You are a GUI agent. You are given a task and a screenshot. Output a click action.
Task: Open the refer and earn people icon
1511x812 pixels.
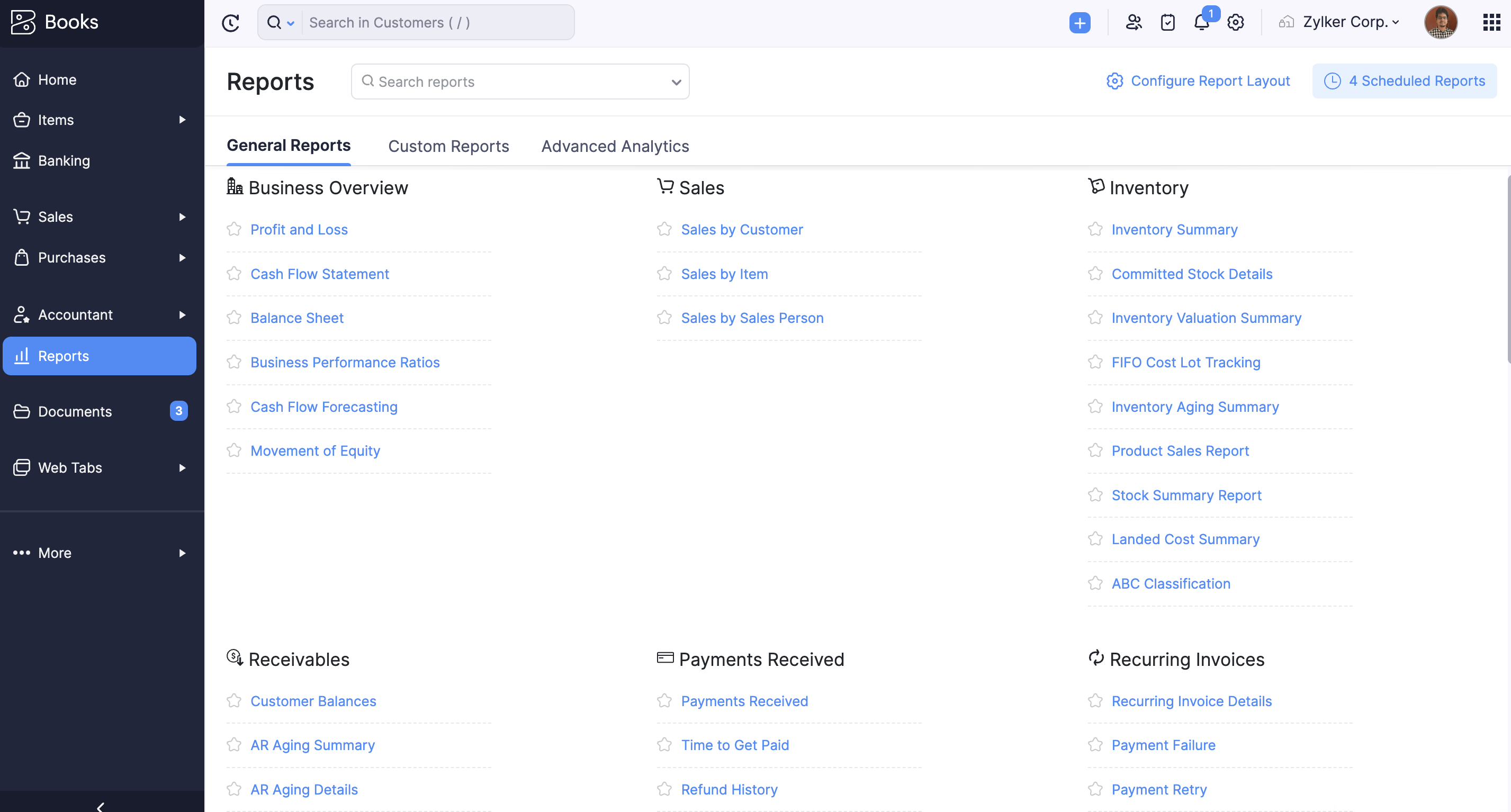coord(1133,23)
